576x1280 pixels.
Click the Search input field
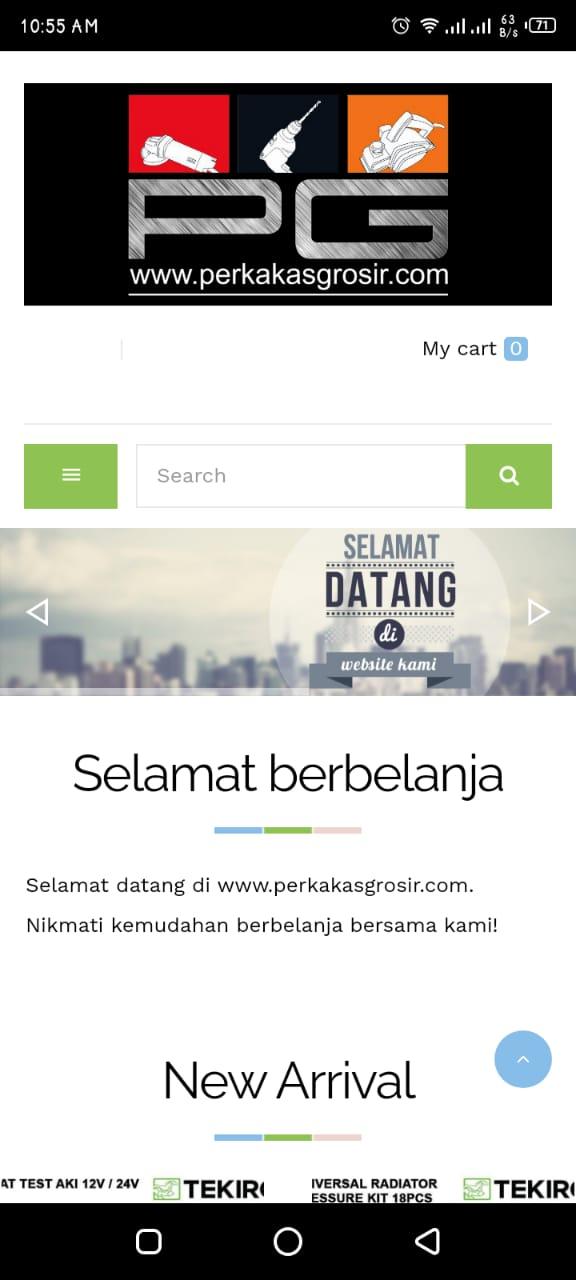pyautogui.click(x=301, y=476)
